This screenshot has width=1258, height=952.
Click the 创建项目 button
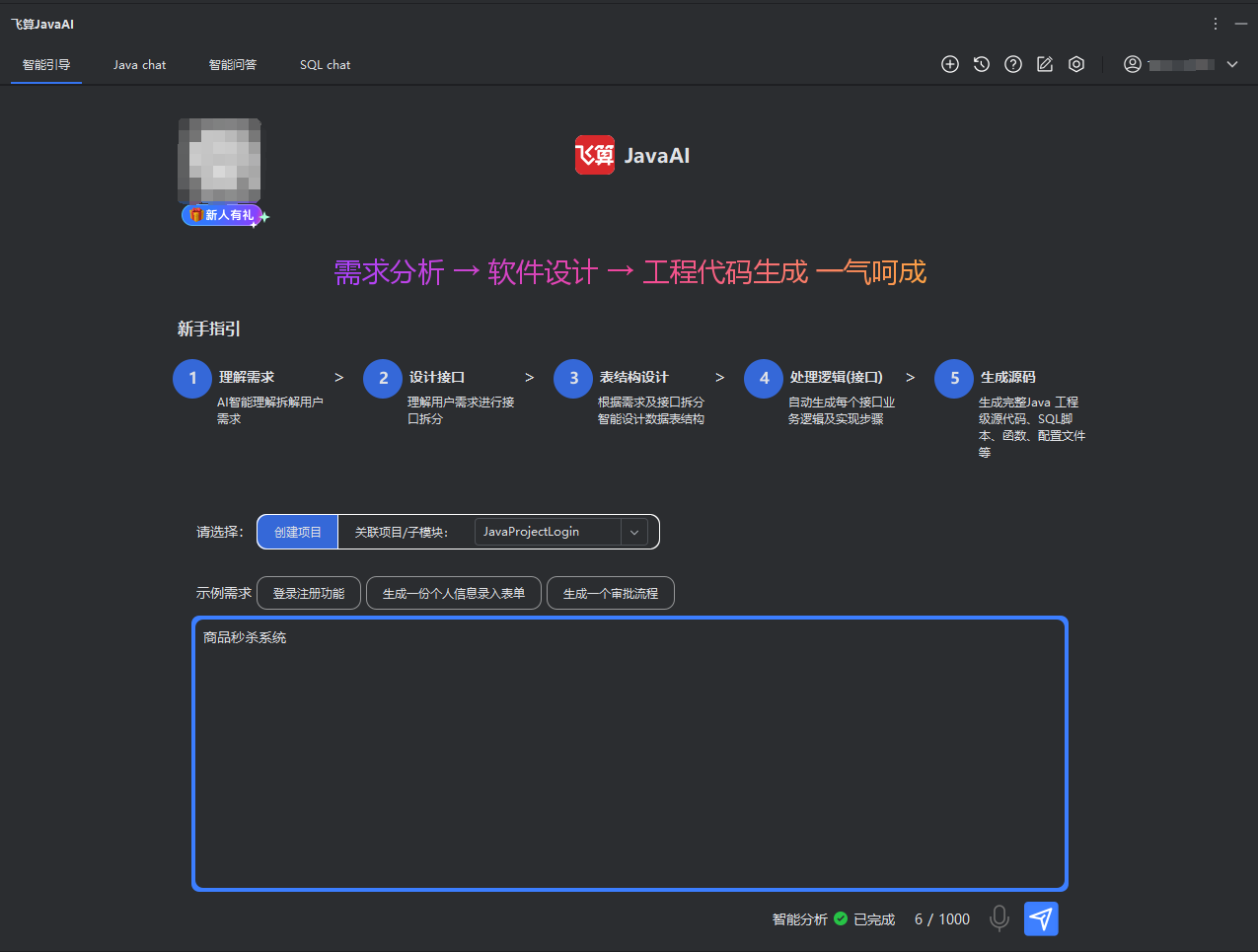click(x=298, y=532)
